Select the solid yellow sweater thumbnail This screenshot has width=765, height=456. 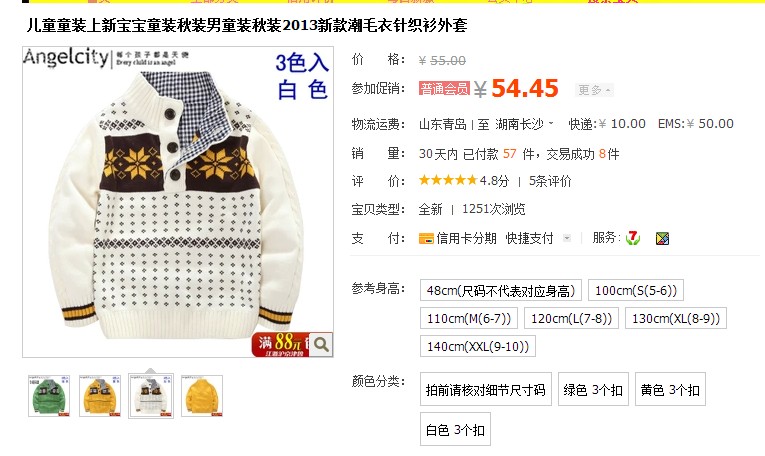click(x=202, y=396)
